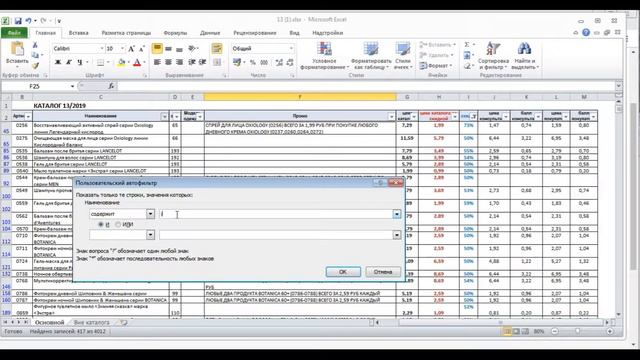Click the zoom in plus button
The height and width of the screenshot is (360, 640).
(610, 331)
